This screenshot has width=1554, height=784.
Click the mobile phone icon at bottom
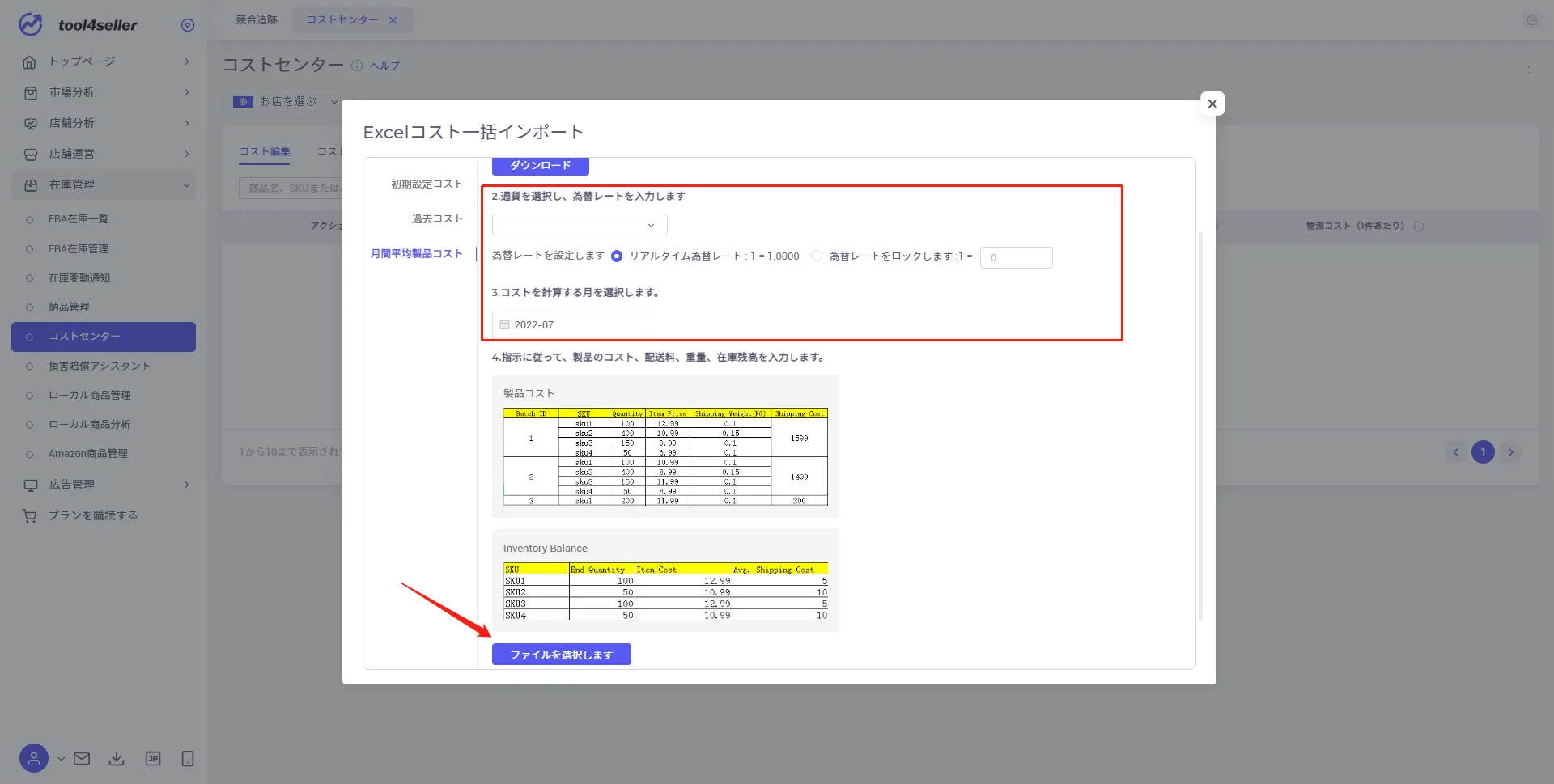tap(188, 759)
